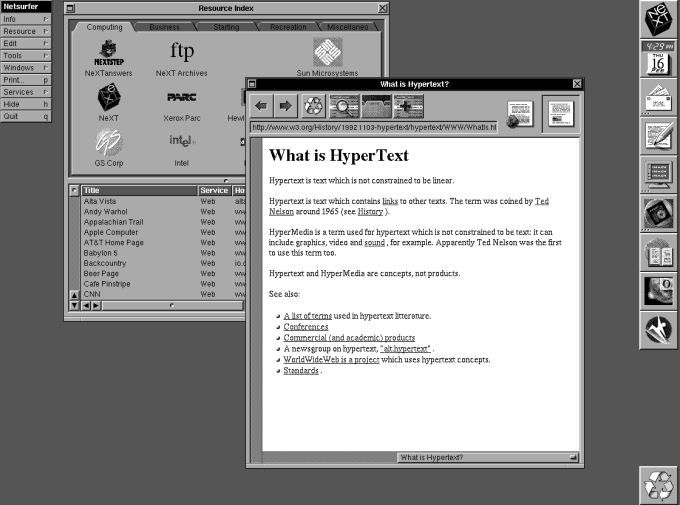This screenshot has width=680, height=505.
Task: Switch to the Miscellaneous tab
Action: (347, 27)
